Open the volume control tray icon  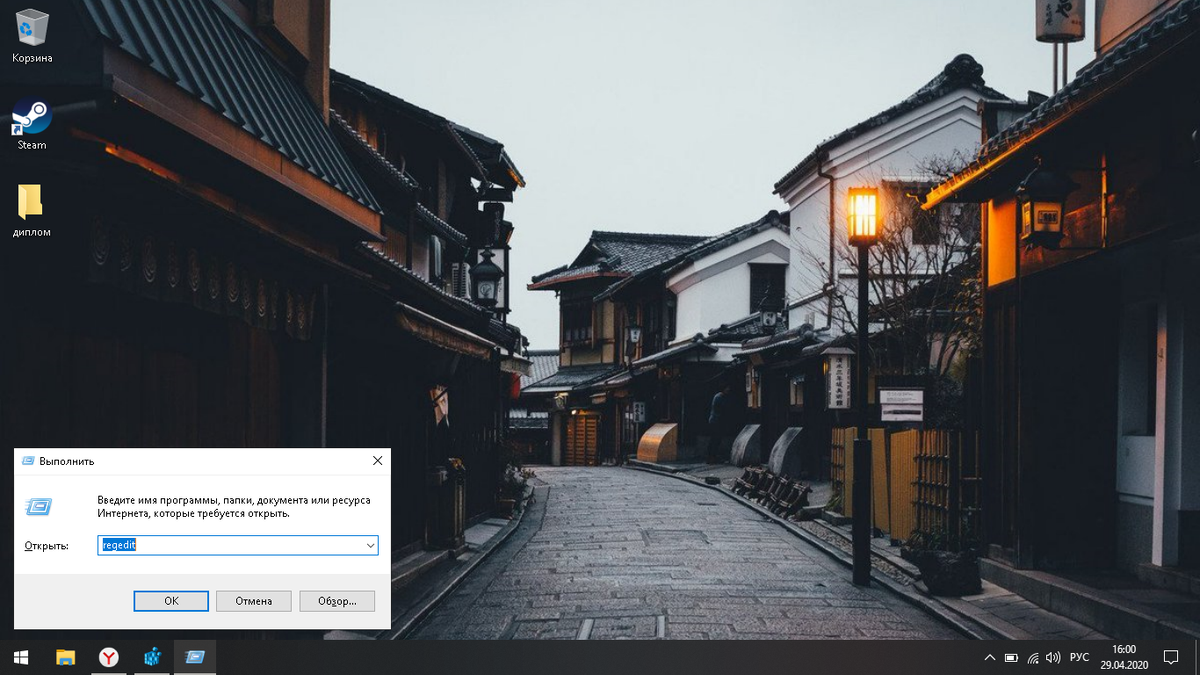pyautogui.click(x=1053, y=658)
